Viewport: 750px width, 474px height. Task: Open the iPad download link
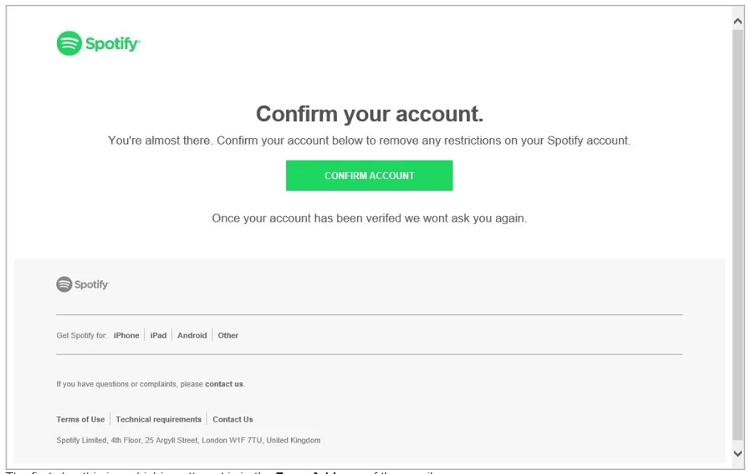(158, 335)
